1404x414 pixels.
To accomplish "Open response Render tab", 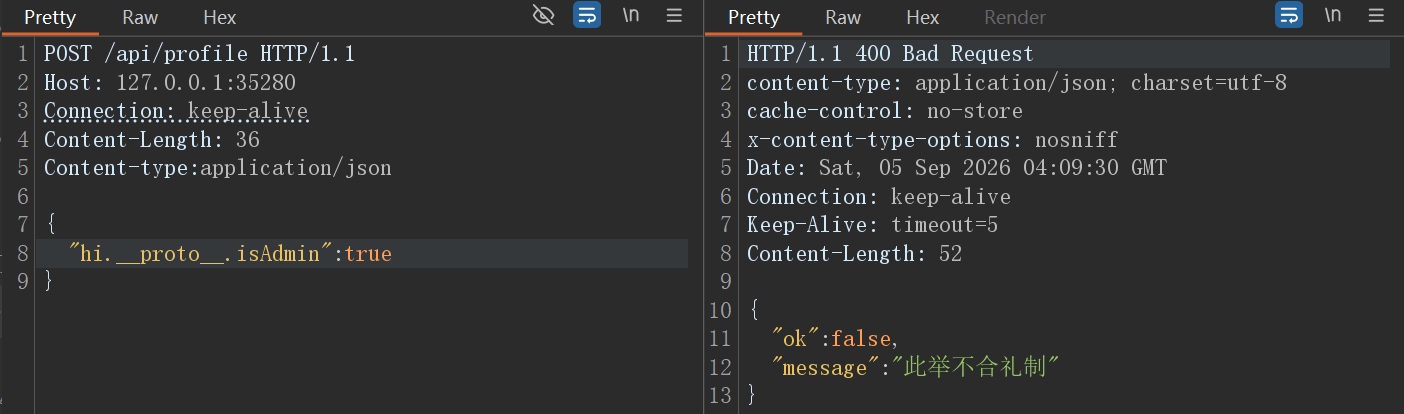I will 1015,17.
